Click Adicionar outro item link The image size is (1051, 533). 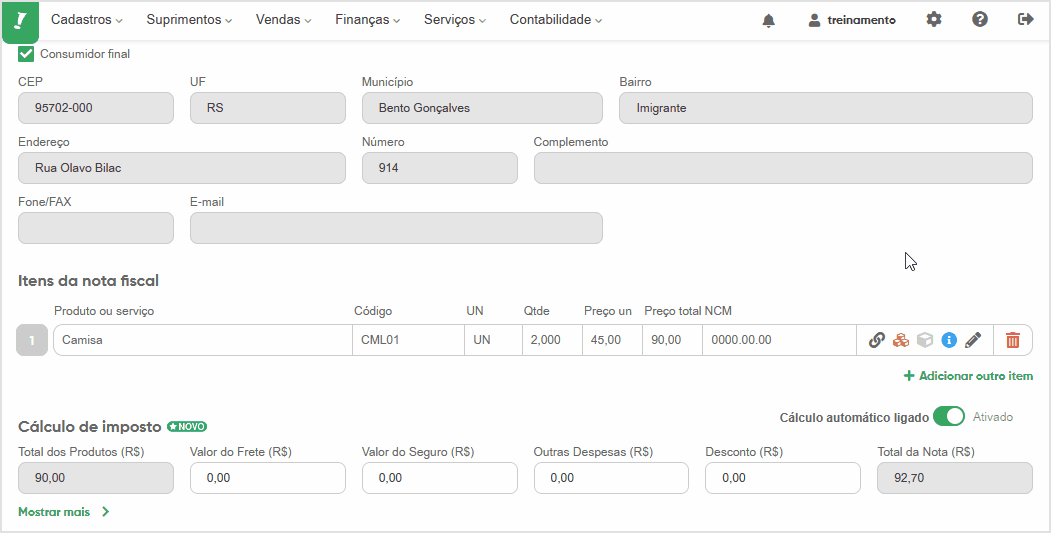pos(969,375)
